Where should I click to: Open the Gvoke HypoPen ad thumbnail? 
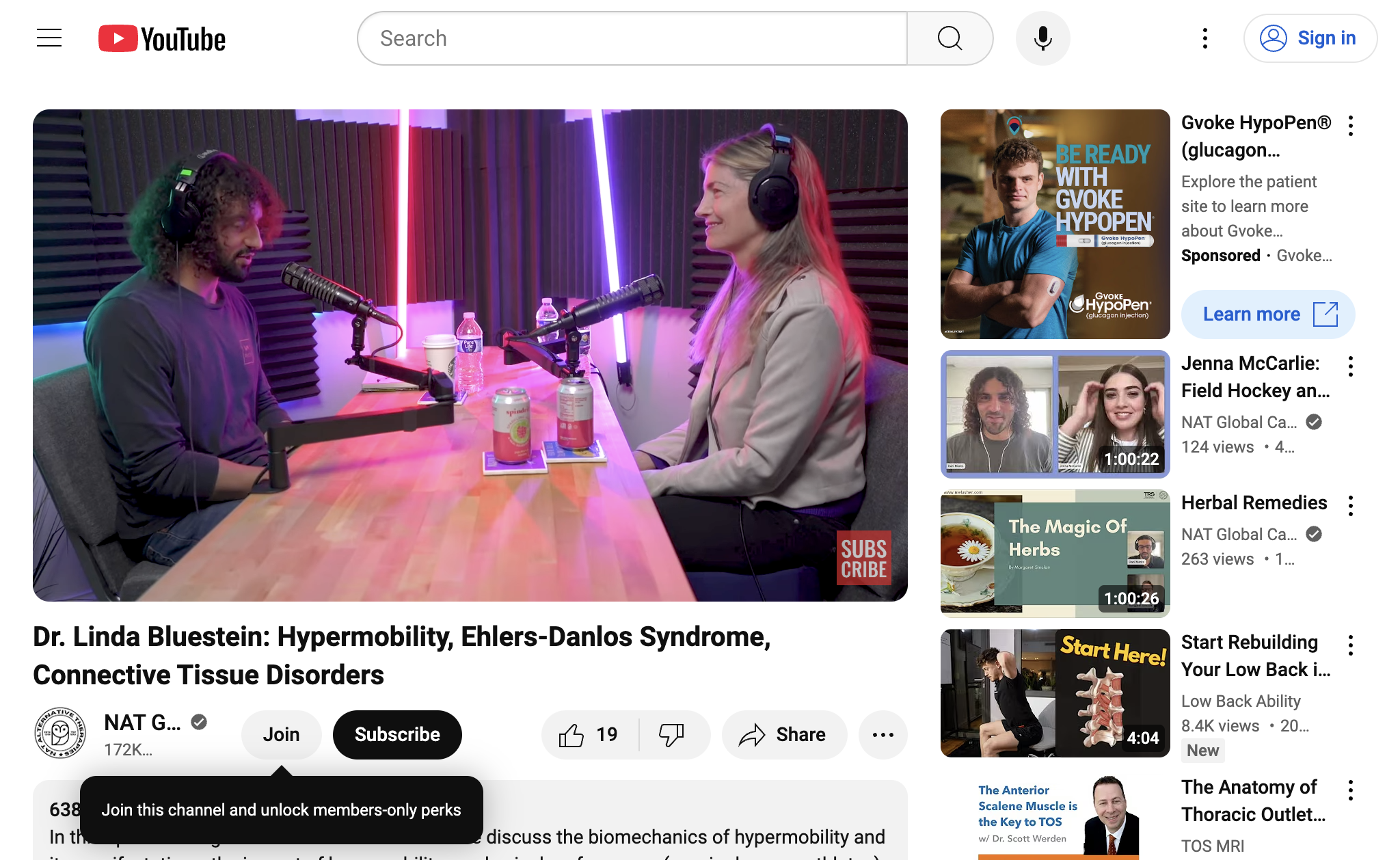(1055, 224)
